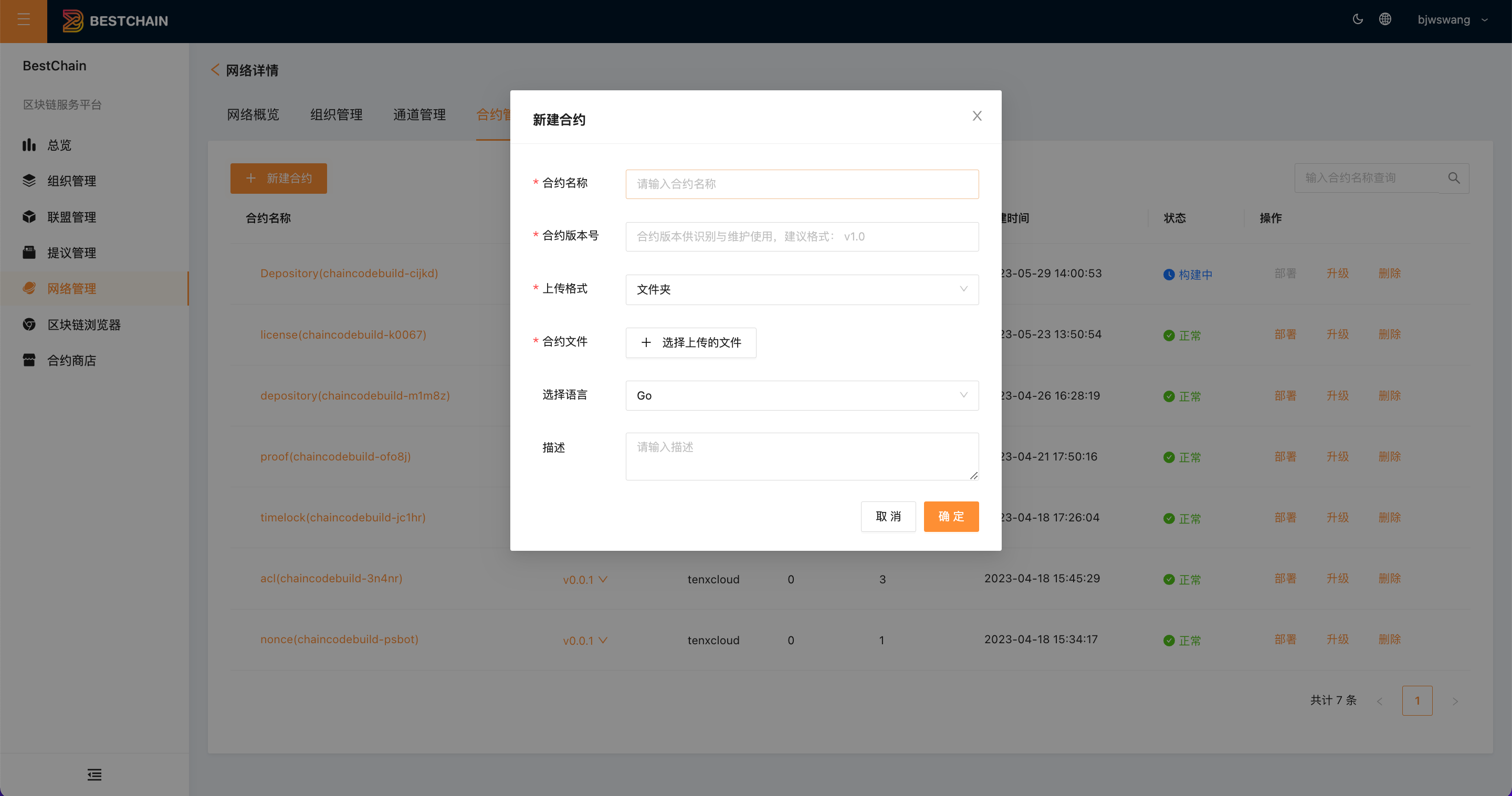Viewport: 1512px width, 796px height.
Task: Expand v0.0.1 version dropdown for acl
Action: [x=585, y=580]
